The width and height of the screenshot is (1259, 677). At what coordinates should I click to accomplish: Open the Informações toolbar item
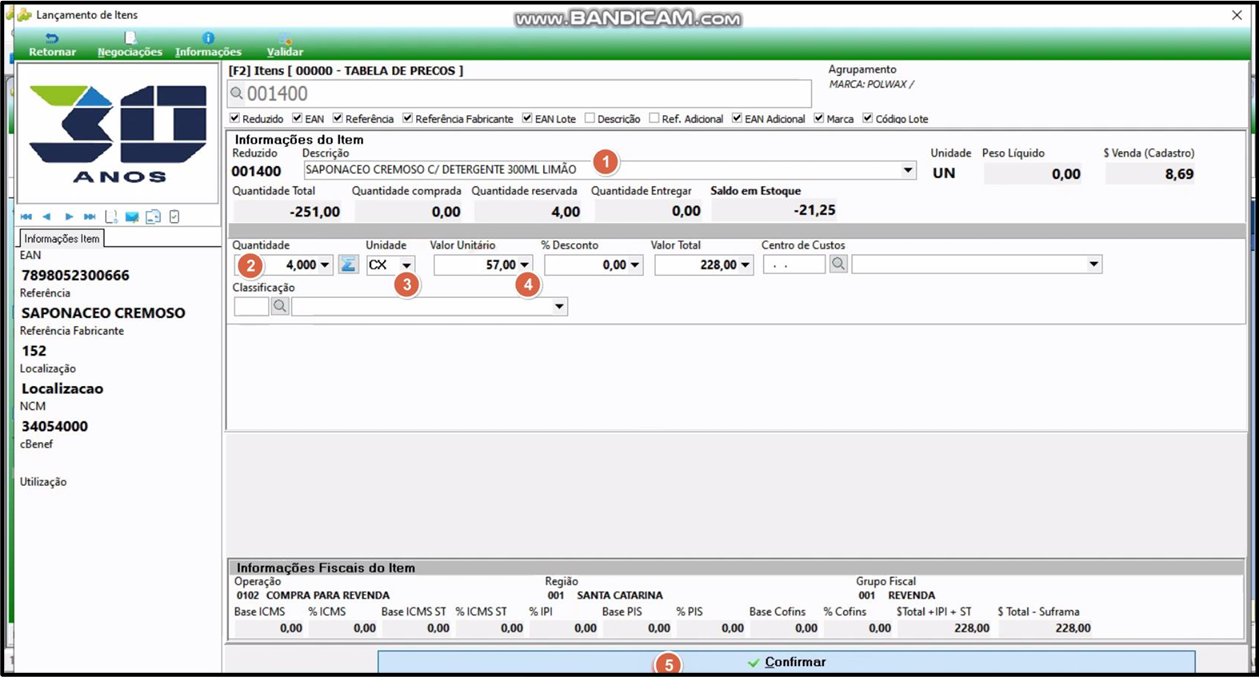coord(208,44)
